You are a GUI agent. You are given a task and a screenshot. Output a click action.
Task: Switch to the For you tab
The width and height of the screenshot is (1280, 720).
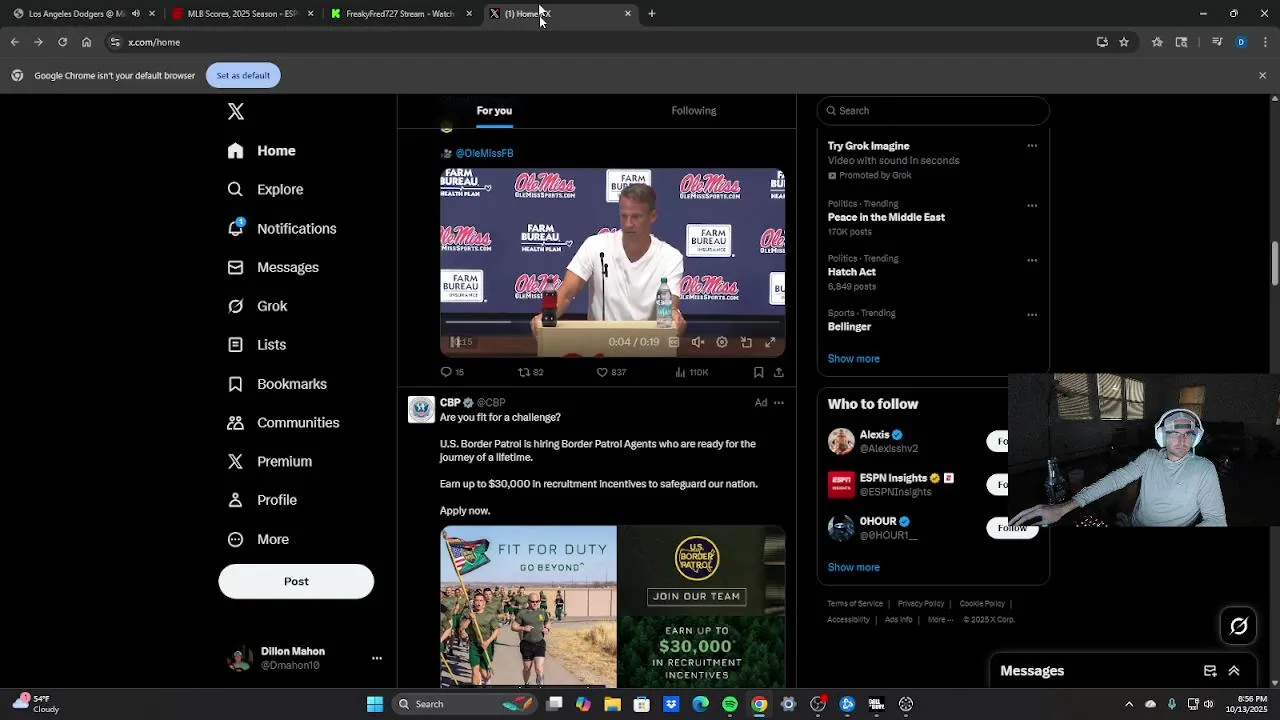[x=494, y=111]
